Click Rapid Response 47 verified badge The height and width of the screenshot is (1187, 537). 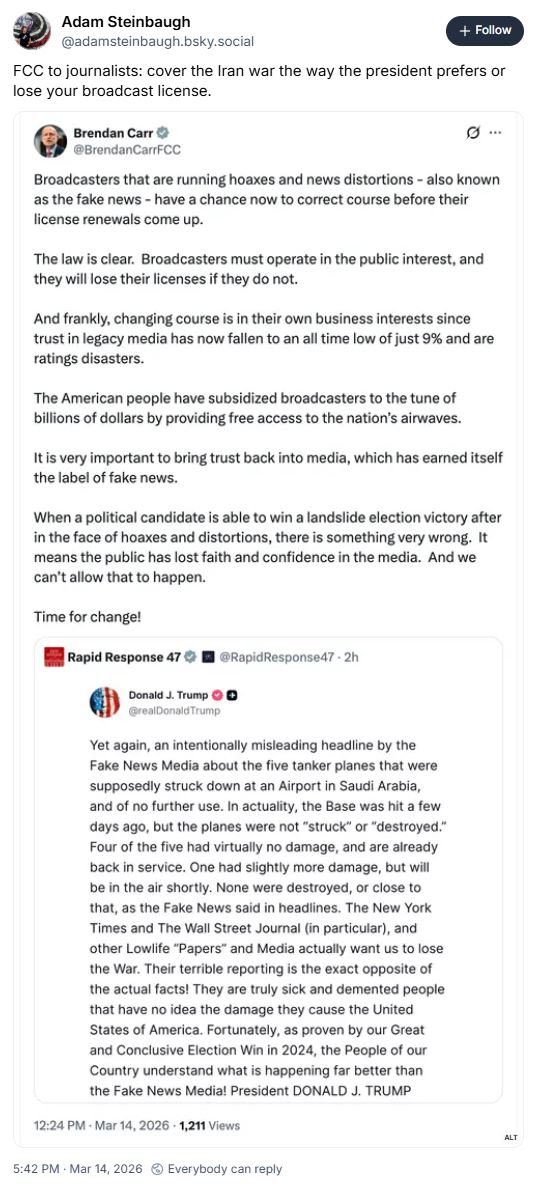191,657
